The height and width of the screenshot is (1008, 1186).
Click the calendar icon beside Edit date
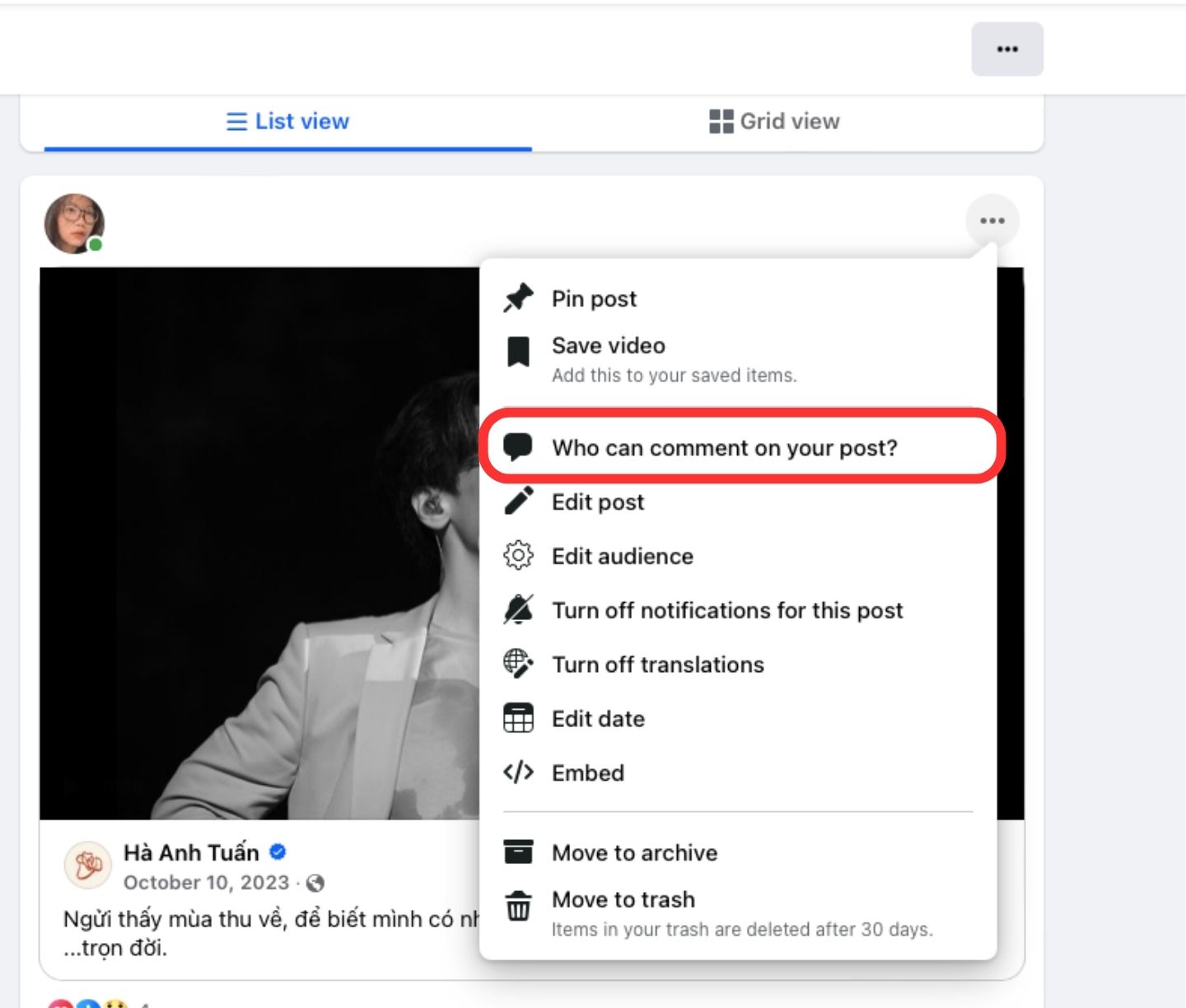pos(518,718)
